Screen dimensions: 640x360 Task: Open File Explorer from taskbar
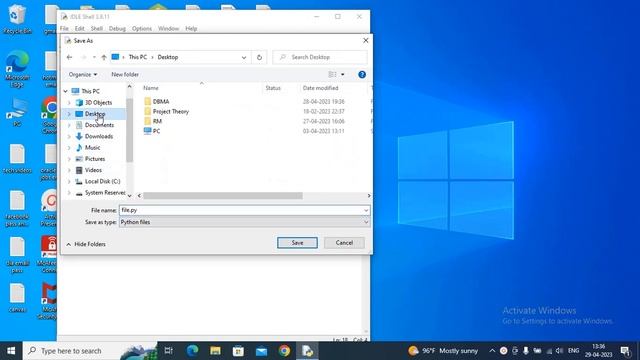pyautogui.click(x=216, y=351)
